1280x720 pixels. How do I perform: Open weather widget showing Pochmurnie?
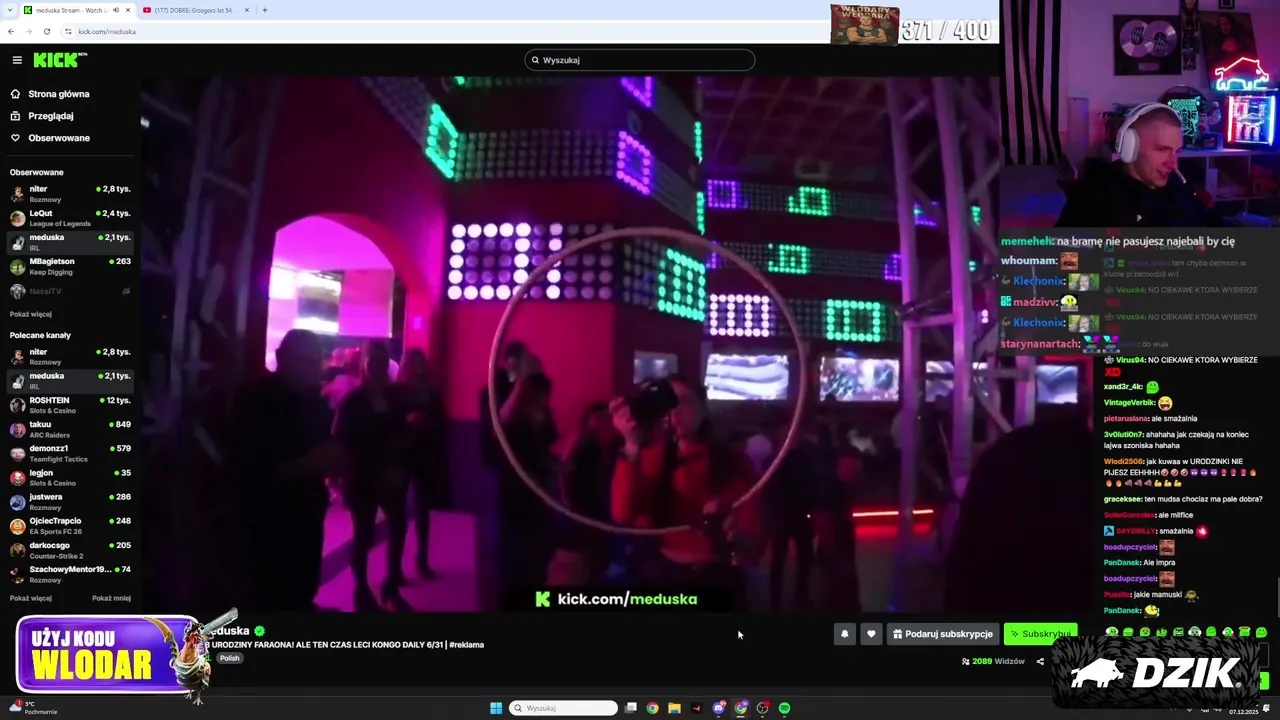click(x=33, y=708)
